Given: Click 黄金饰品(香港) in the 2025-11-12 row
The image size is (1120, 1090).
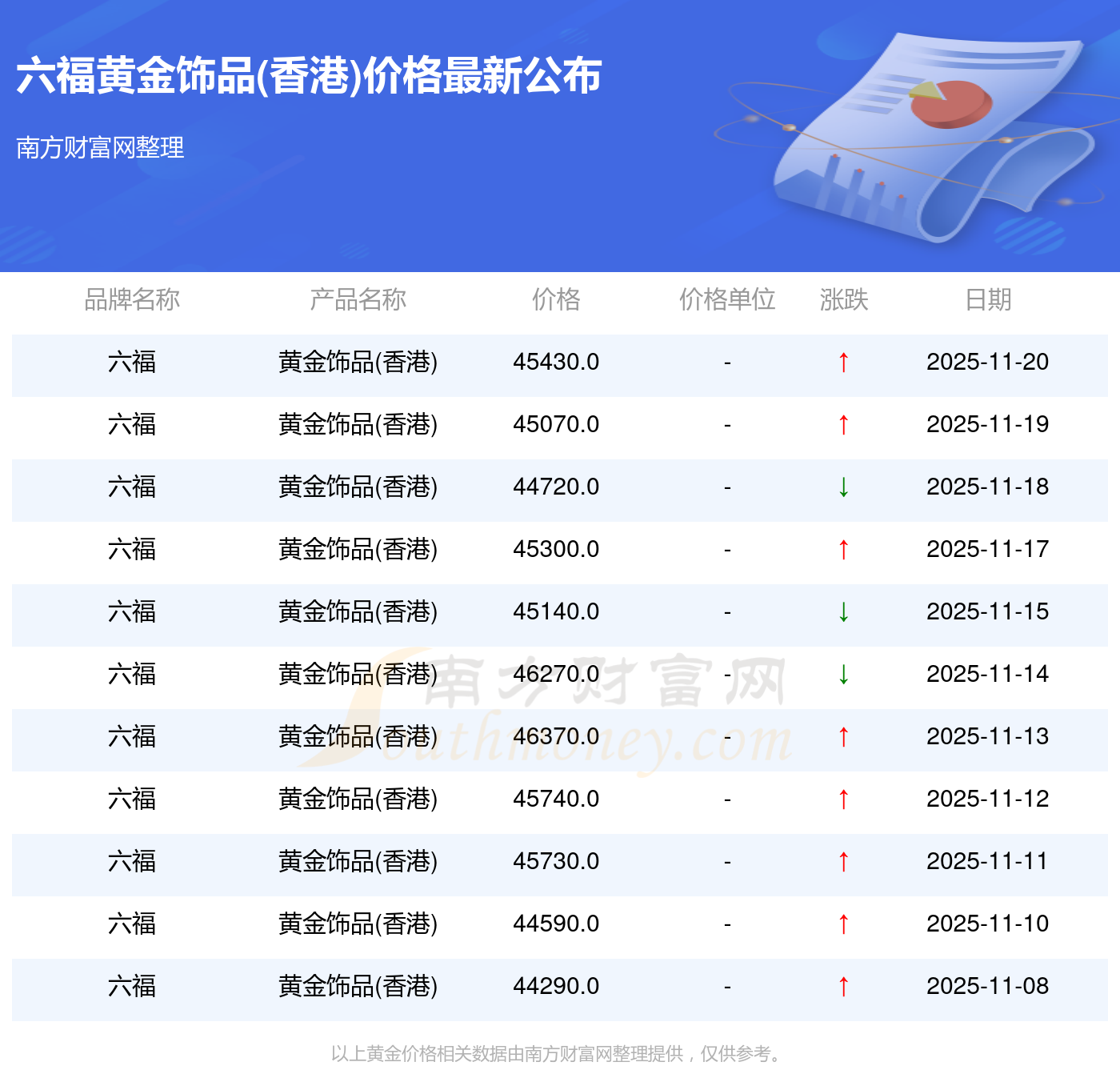Looking at the screenshot, I should pyautogui.click(x=358, y=799).
